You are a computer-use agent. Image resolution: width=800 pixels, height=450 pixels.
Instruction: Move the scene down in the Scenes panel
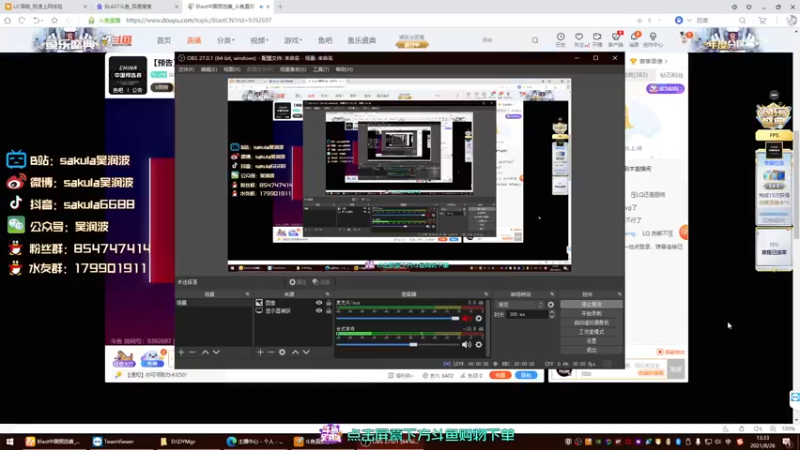pos(216,352)
